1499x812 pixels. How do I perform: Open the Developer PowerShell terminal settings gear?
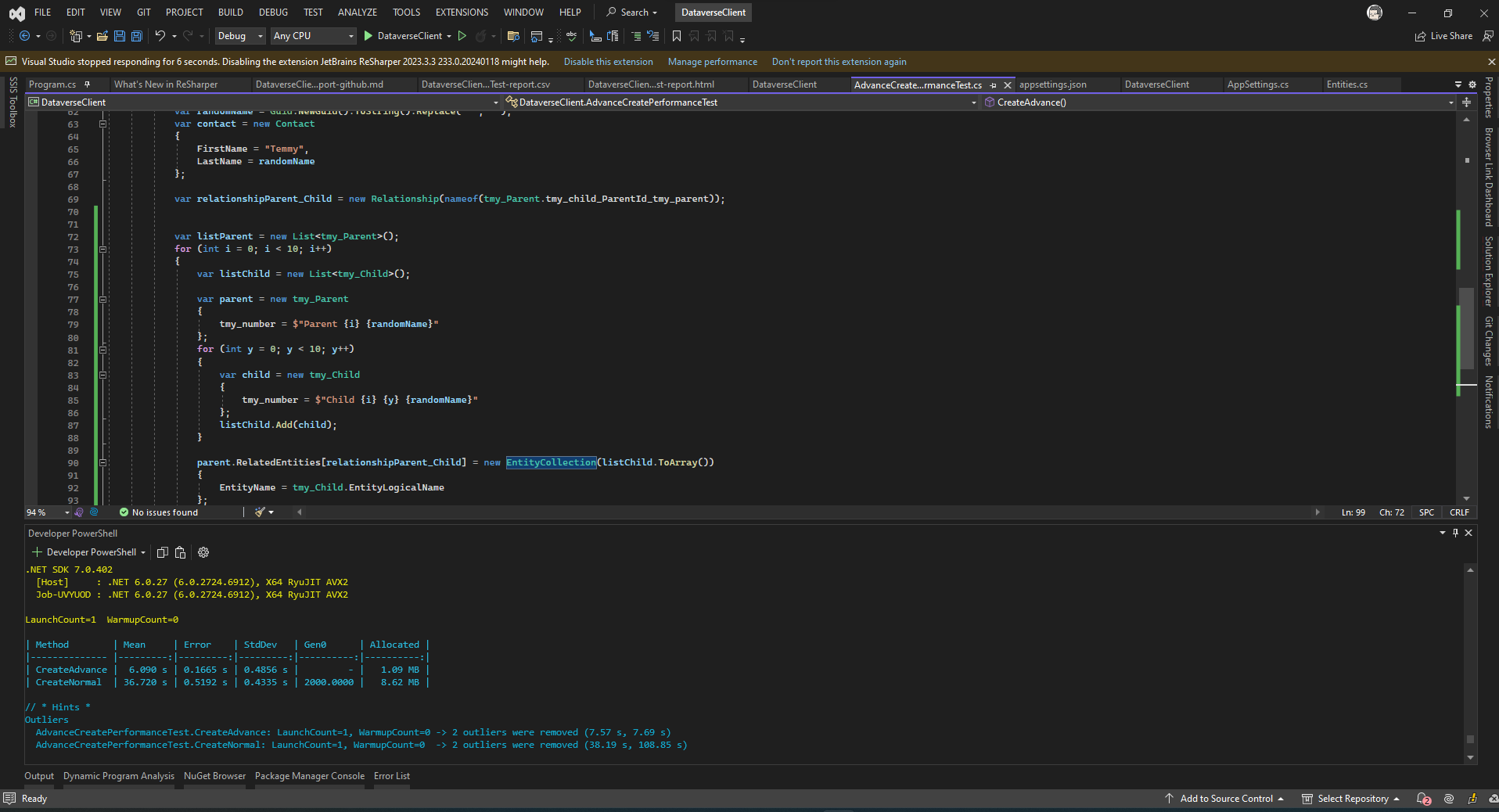(203, 552)
